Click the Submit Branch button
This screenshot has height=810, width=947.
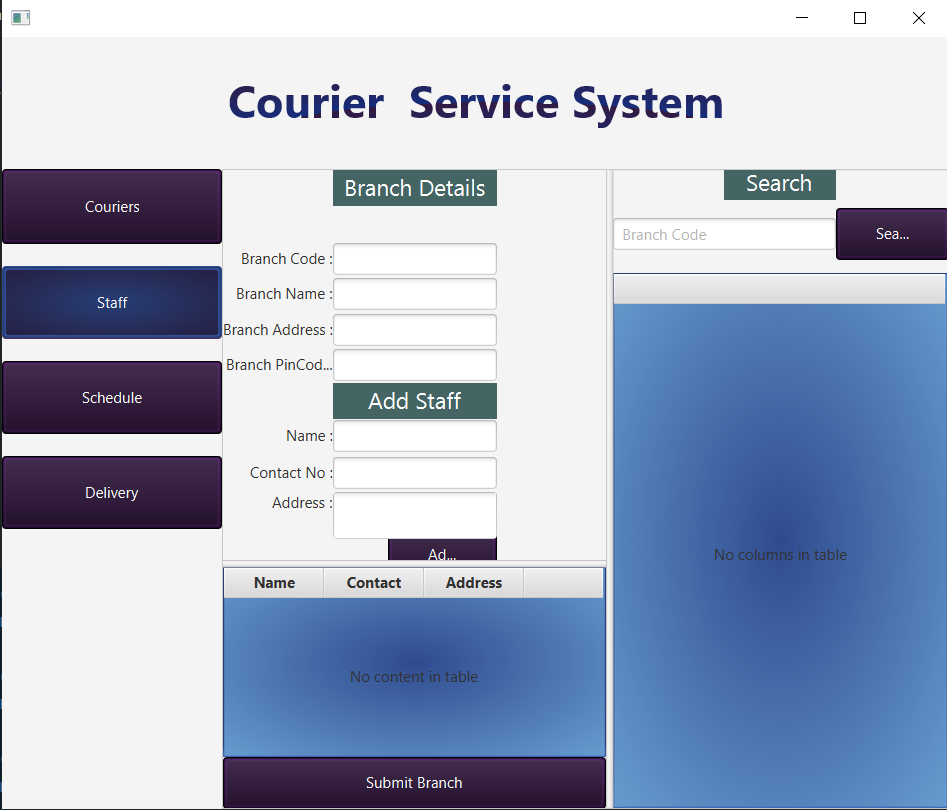[x=414, y=783]
